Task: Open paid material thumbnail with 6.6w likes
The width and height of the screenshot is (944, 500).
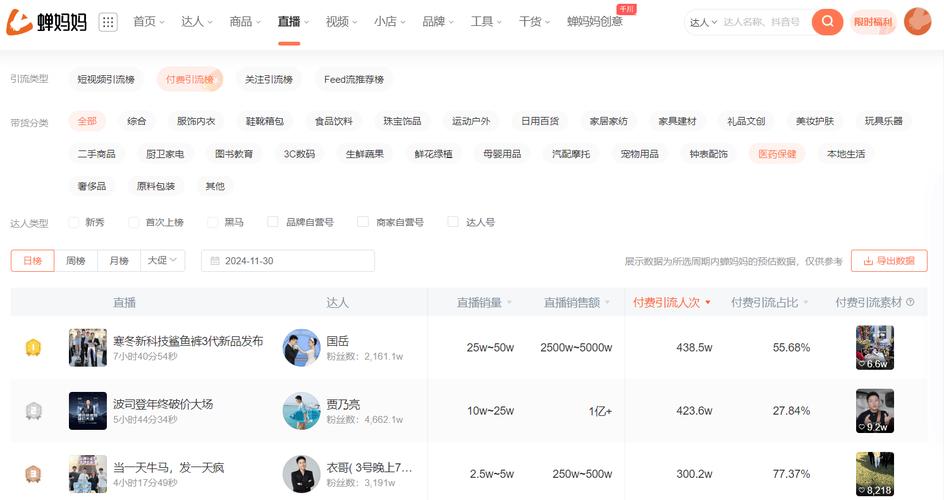Action: tap(875, 347)
